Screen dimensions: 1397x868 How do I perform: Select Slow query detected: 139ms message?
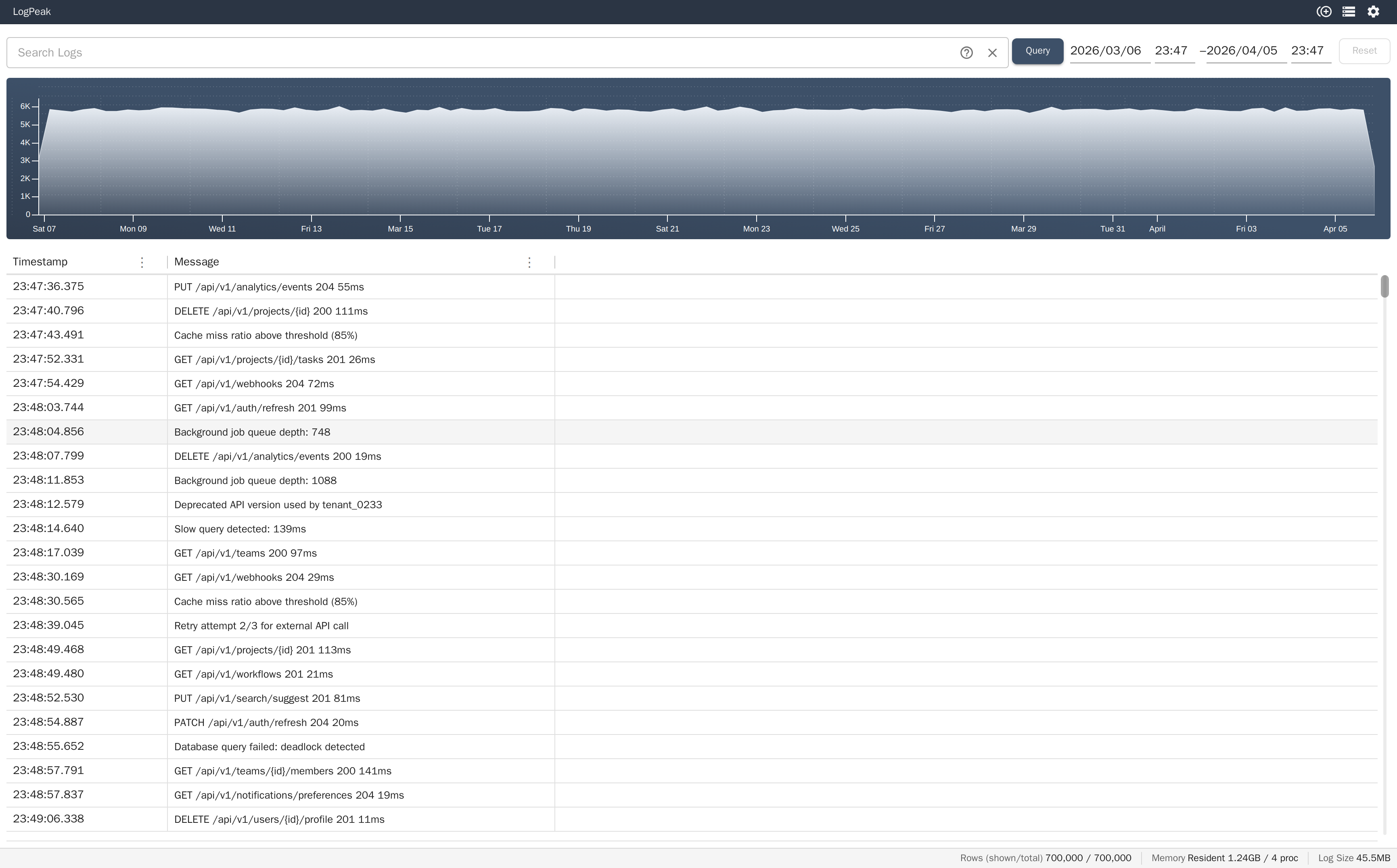tap(240, 529)
